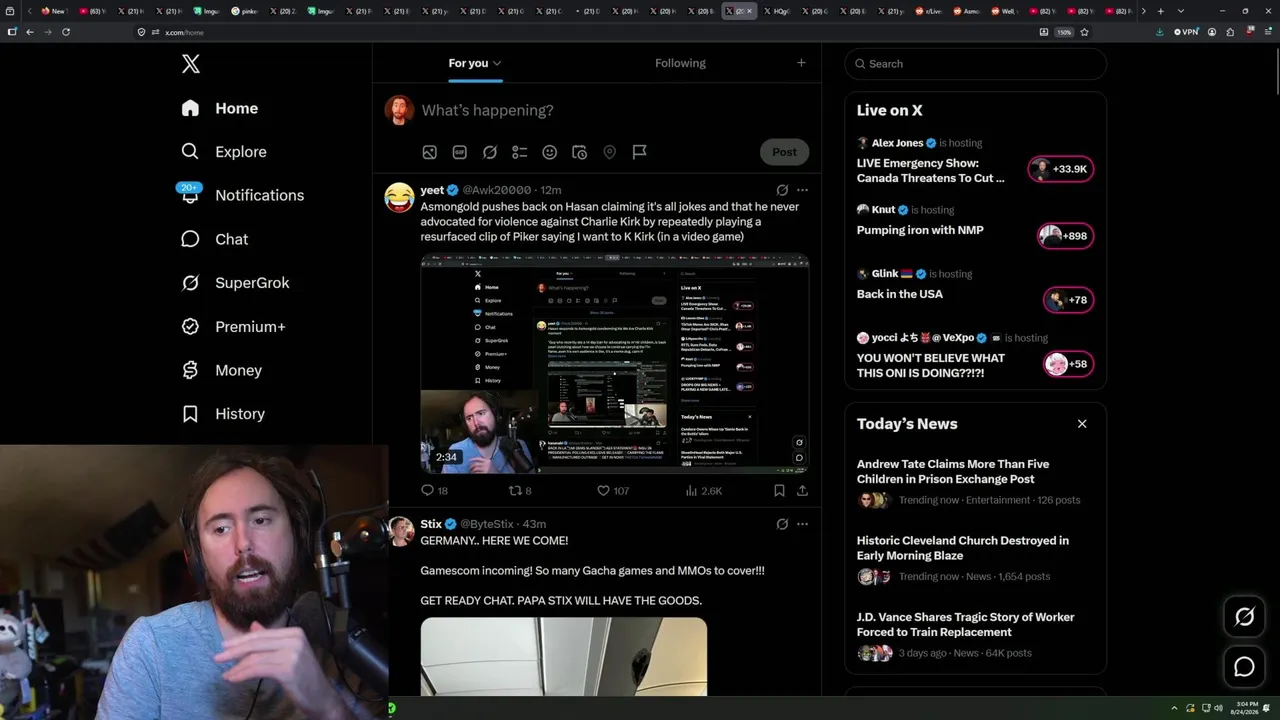The image size is (1280, 720).
Task: Open the Chat section
Action: (x=214, y=239)
